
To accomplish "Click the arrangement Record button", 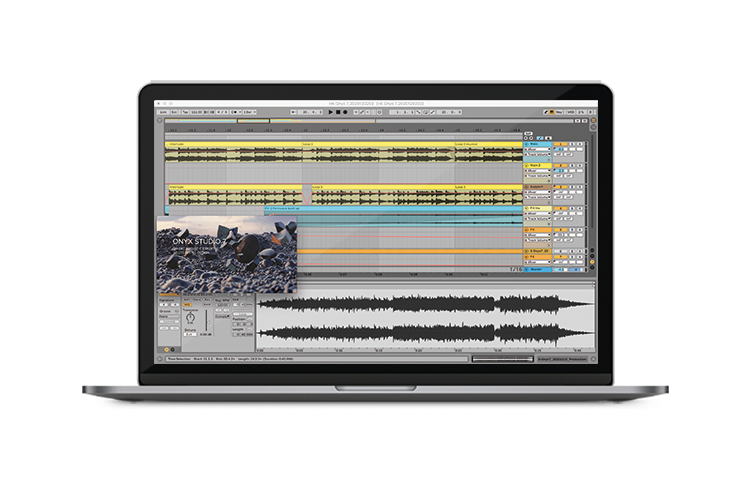I will (x=345, y=112).
